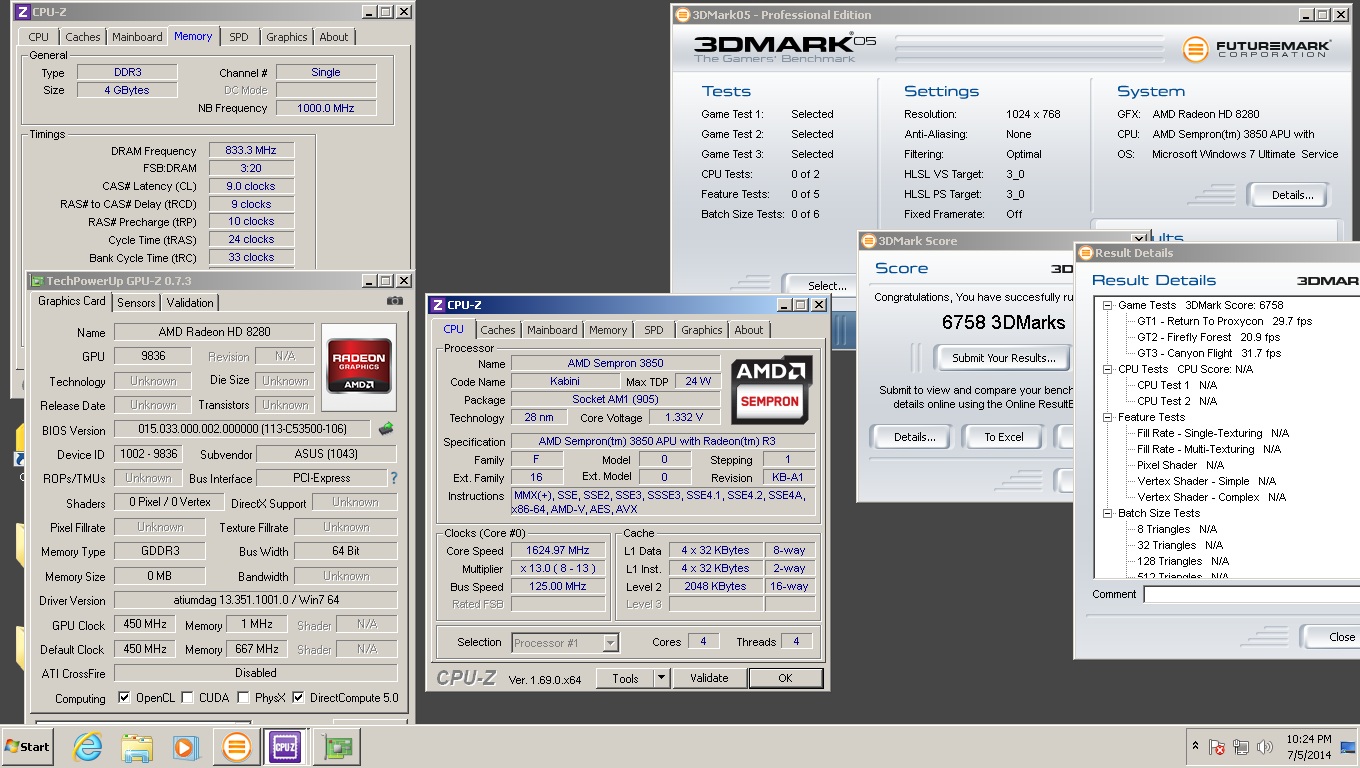1360x768 pixels.
Task: Switch to Sensors tab in GPU-Z
Action: tap(136, 302)
